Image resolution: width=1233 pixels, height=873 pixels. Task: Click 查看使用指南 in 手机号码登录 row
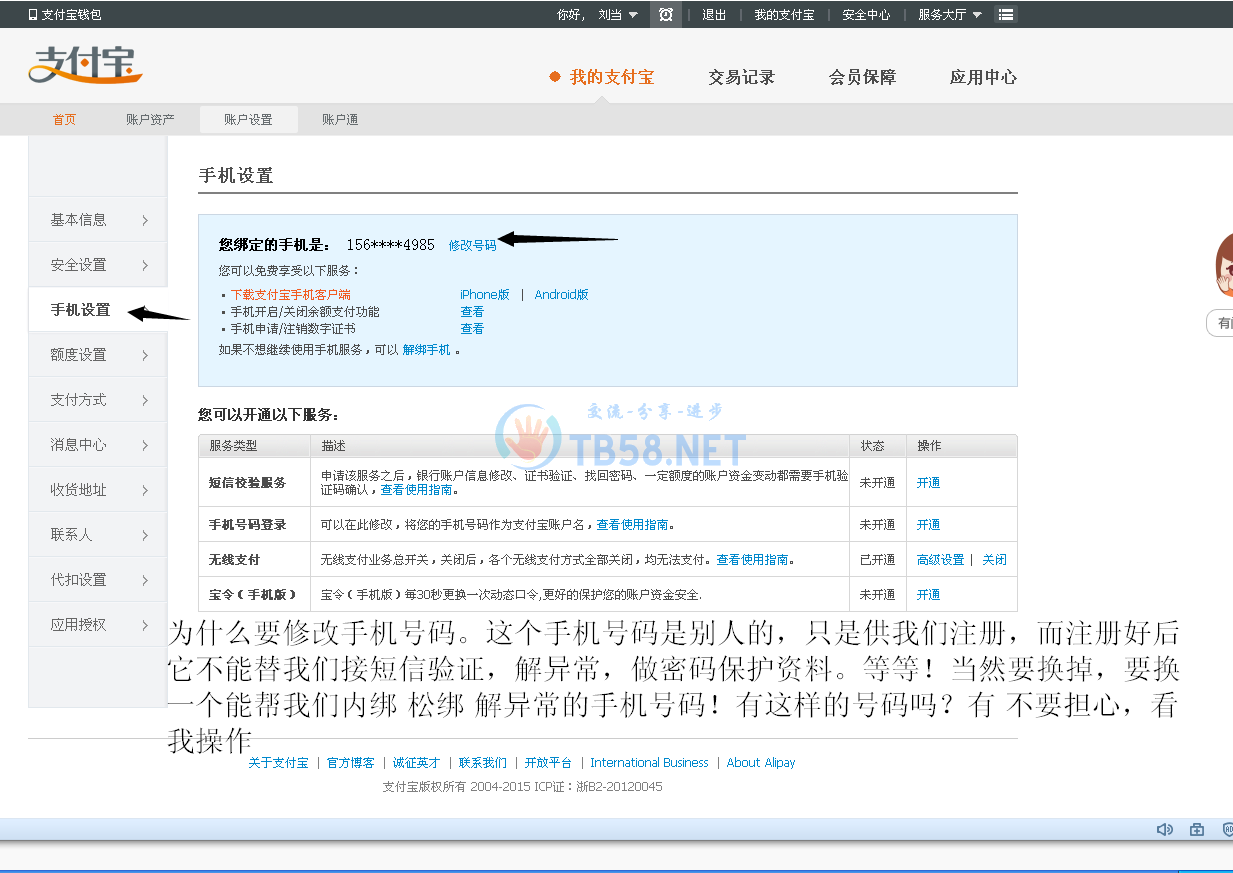633,524
